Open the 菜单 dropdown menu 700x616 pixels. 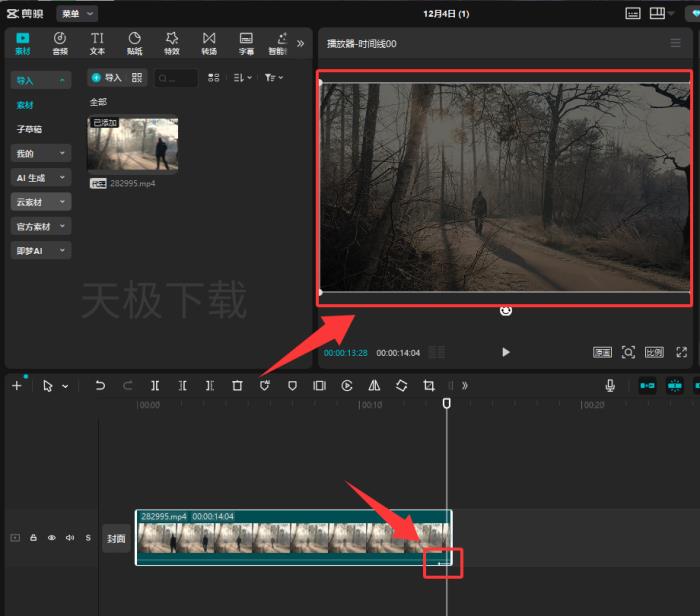tap(76, 13)
